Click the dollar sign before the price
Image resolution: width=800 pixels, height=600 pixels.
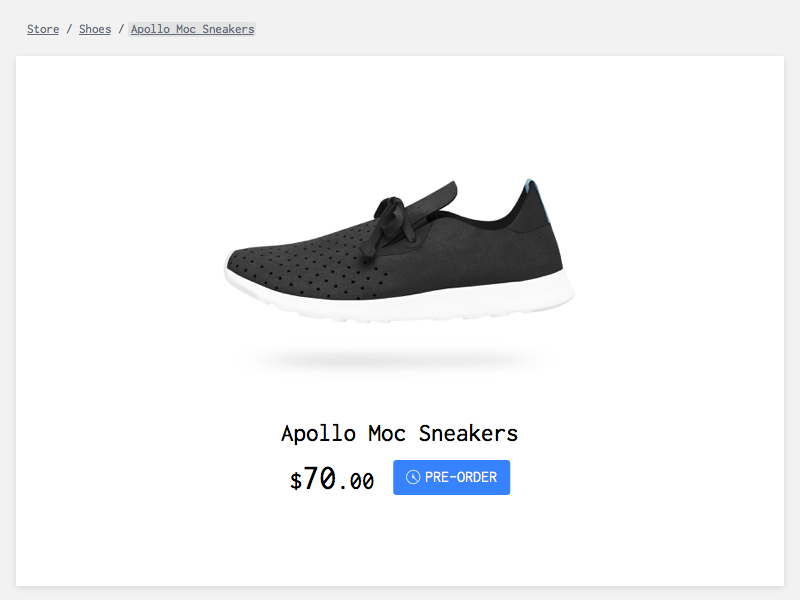click(296, 481)
